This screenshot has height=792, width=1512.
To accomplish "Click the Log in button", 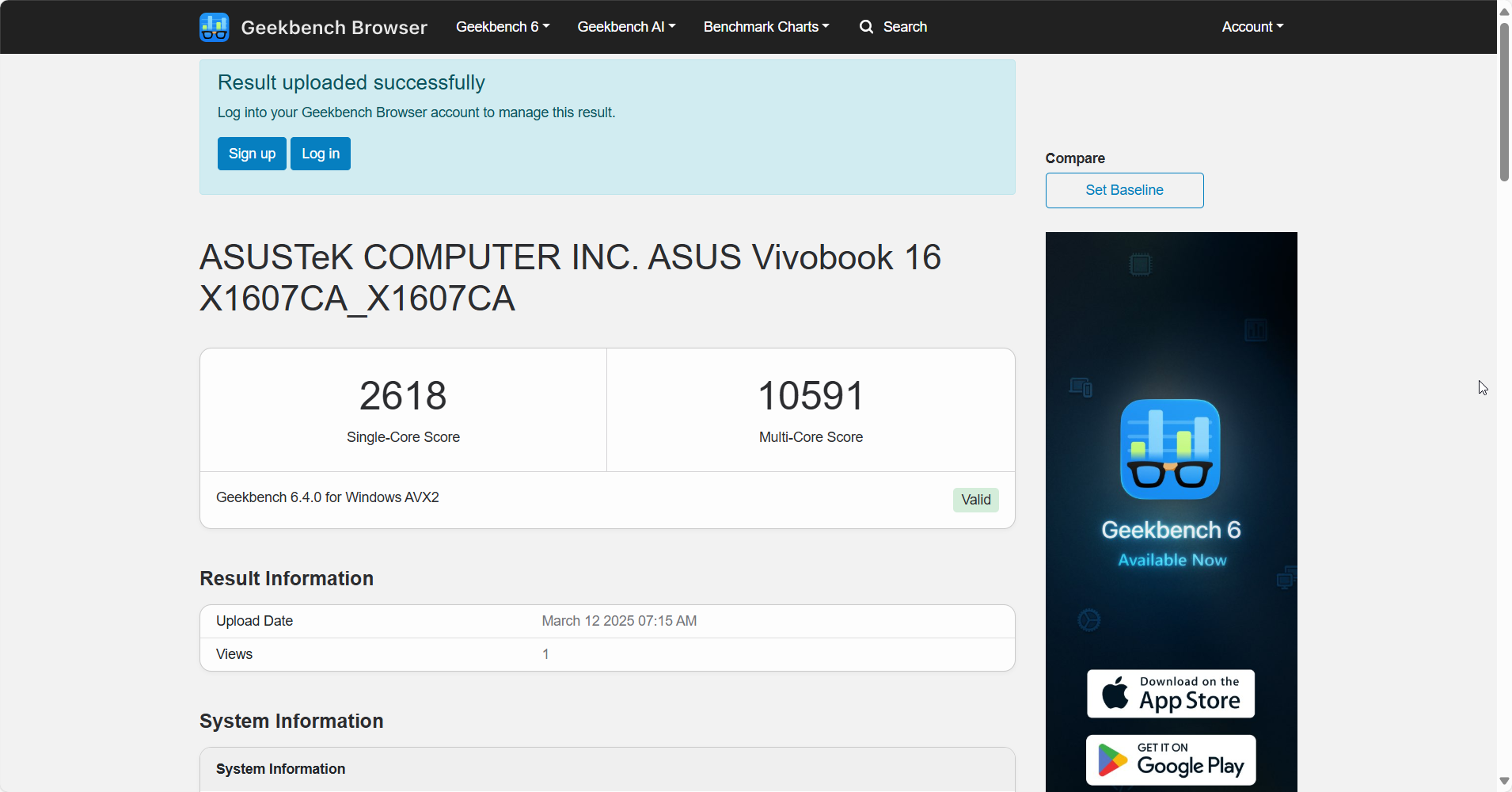I will [x=321, y=154].
